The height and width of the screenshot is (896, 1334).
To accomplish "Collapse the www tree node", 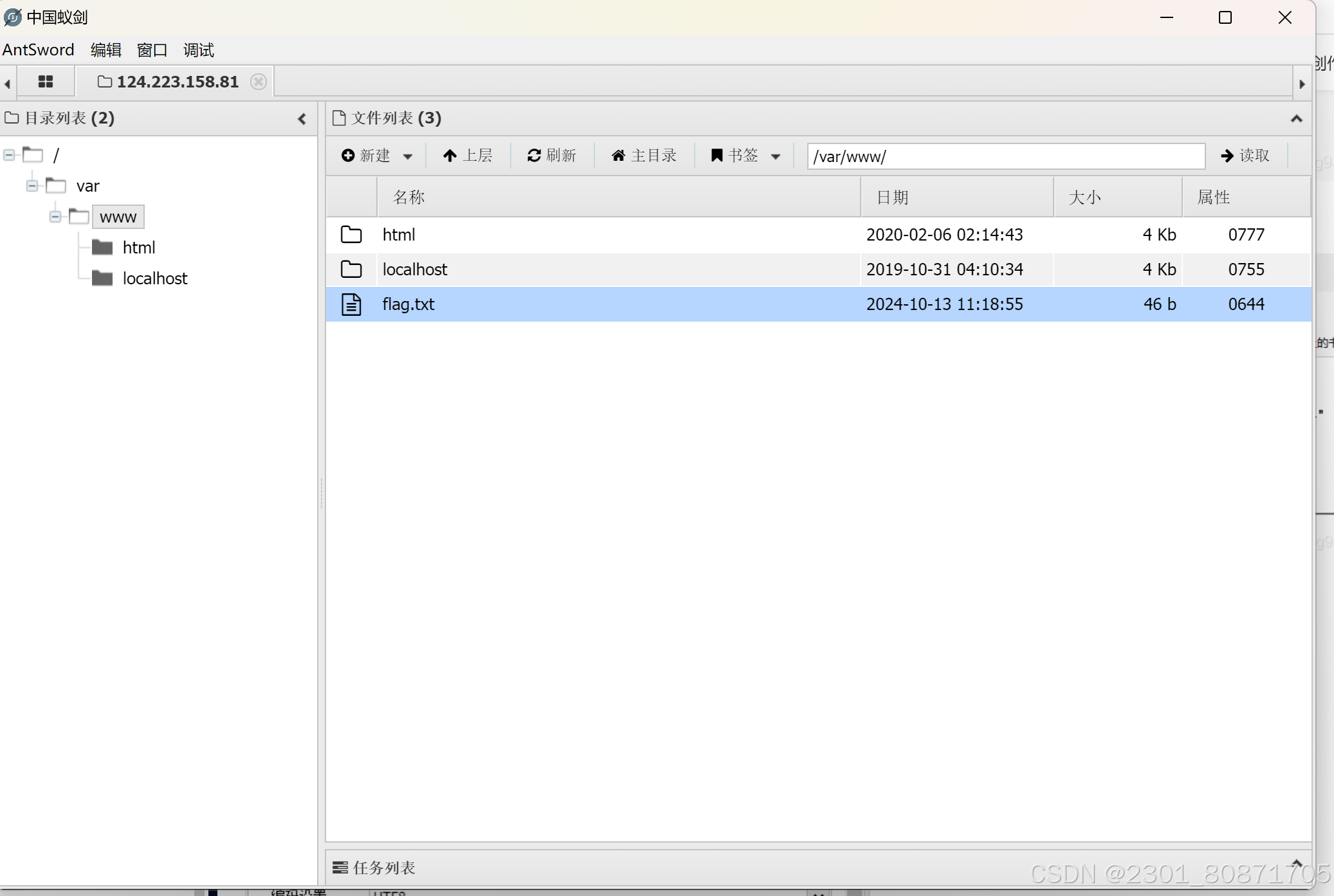I will point(55,217).
